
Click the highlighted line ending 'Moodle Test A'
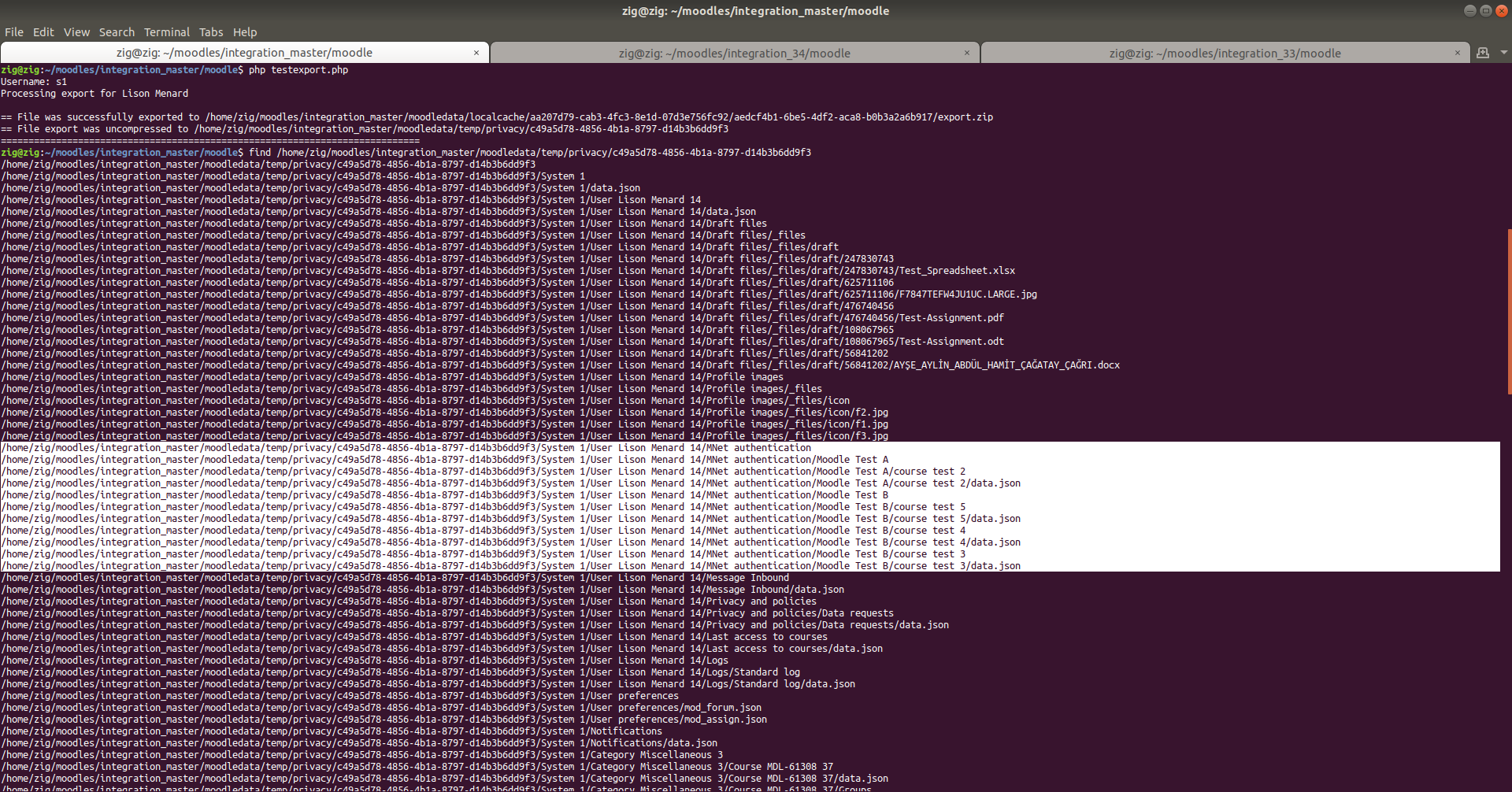click(x=445, y=460)
